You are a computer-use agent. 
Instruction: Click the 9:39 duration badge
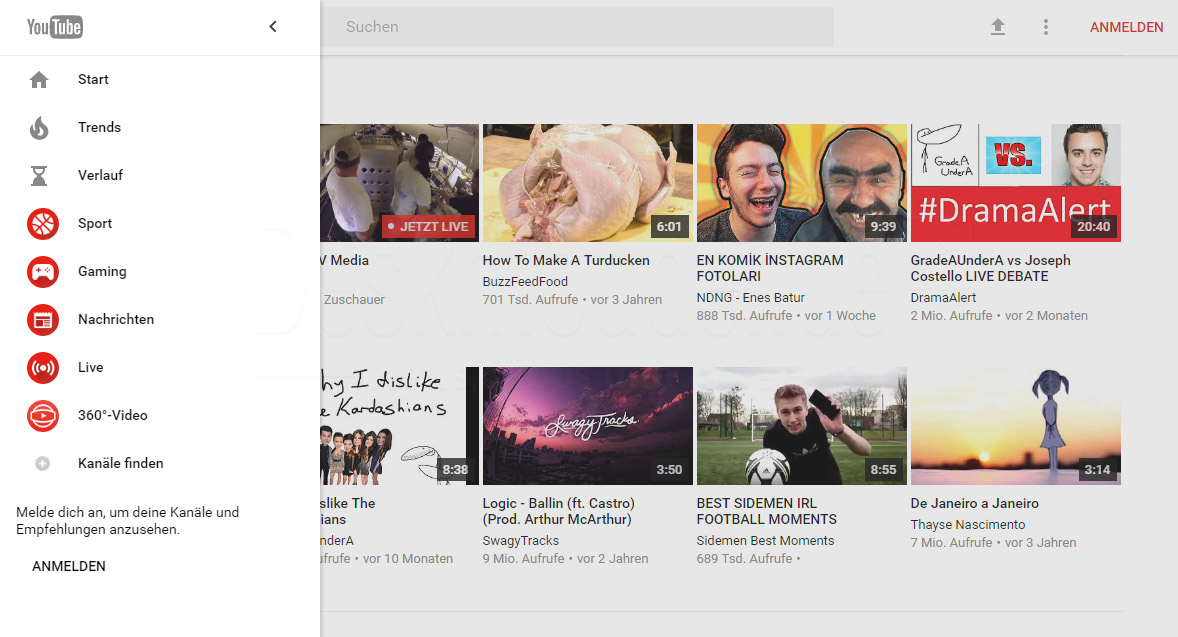pyautogui.click(x=883, y=227)
